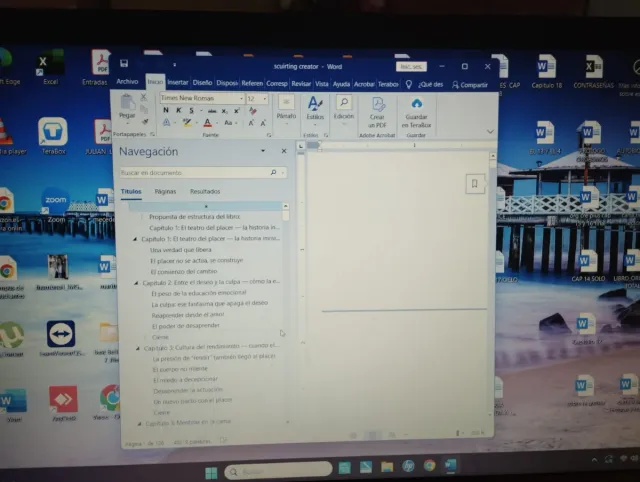Click Guardar en TeraBox icon

[417, 107]
